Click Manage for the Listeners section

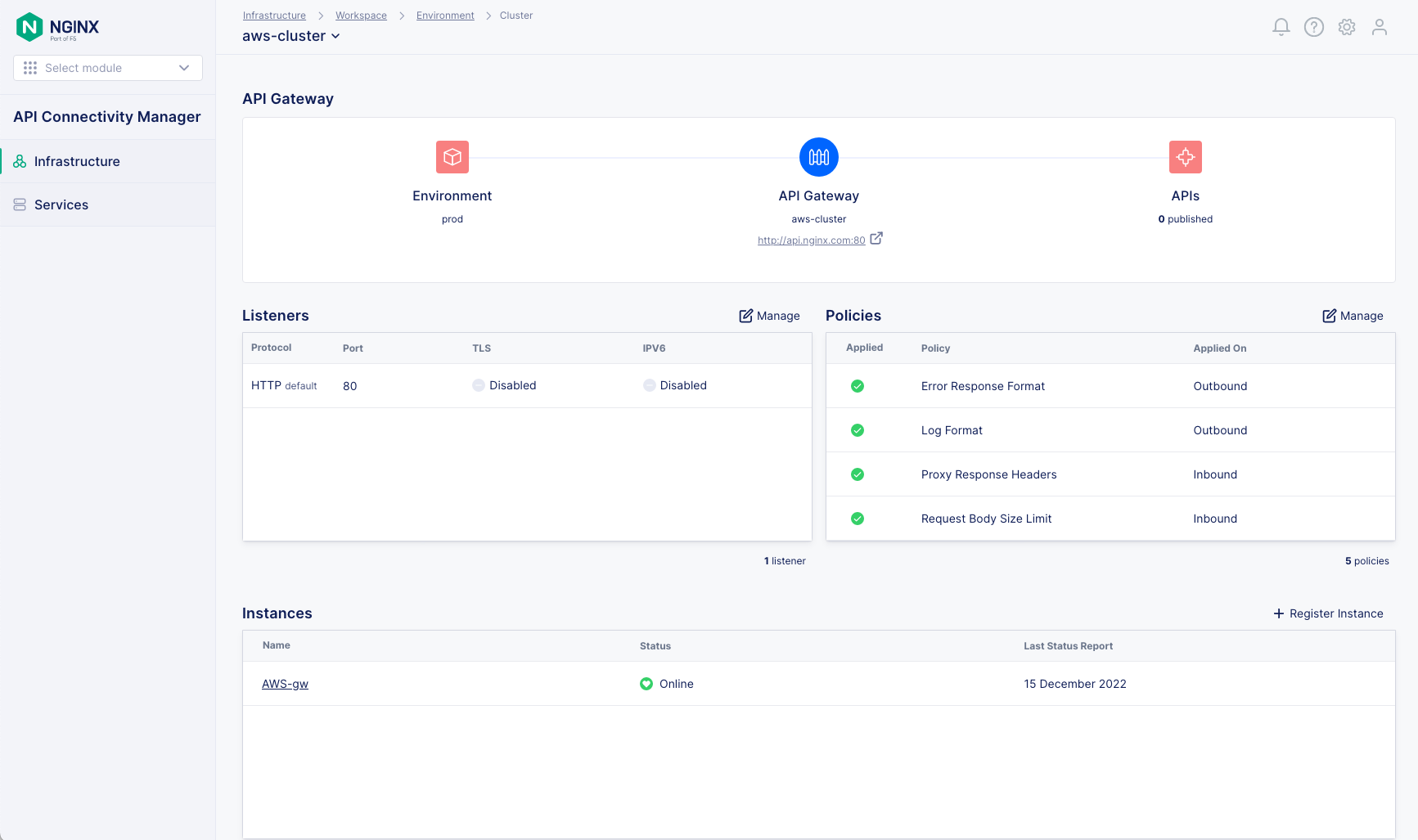click(x=769, y=316)
